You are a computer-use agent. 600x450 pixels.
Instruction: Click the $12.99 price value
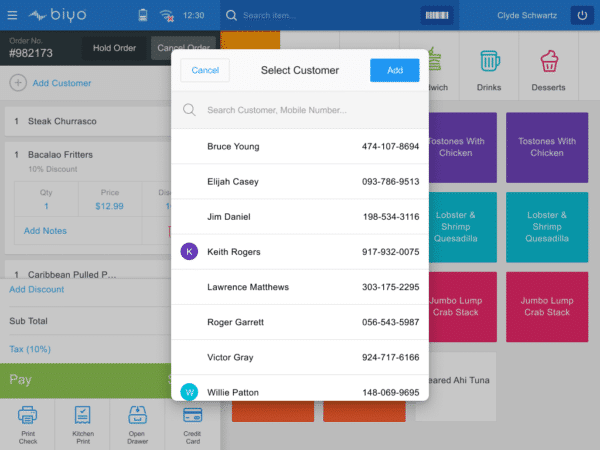[x=109, y=206]
